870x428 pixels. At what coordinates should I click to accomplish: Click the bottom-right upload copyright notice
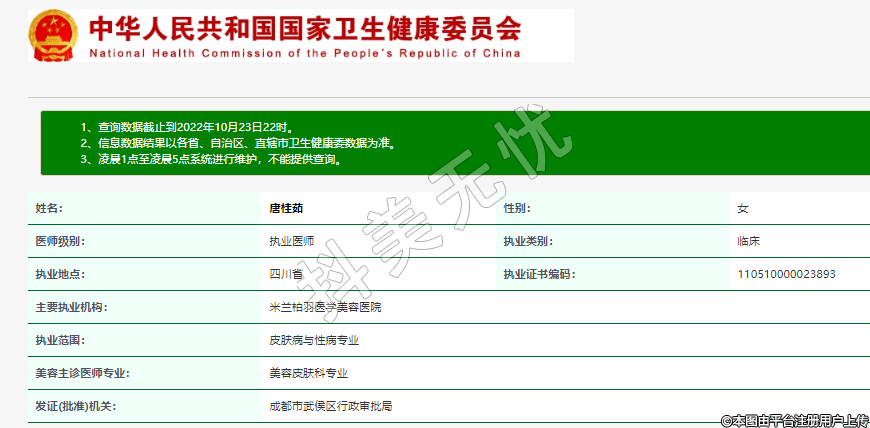point(794,420)
